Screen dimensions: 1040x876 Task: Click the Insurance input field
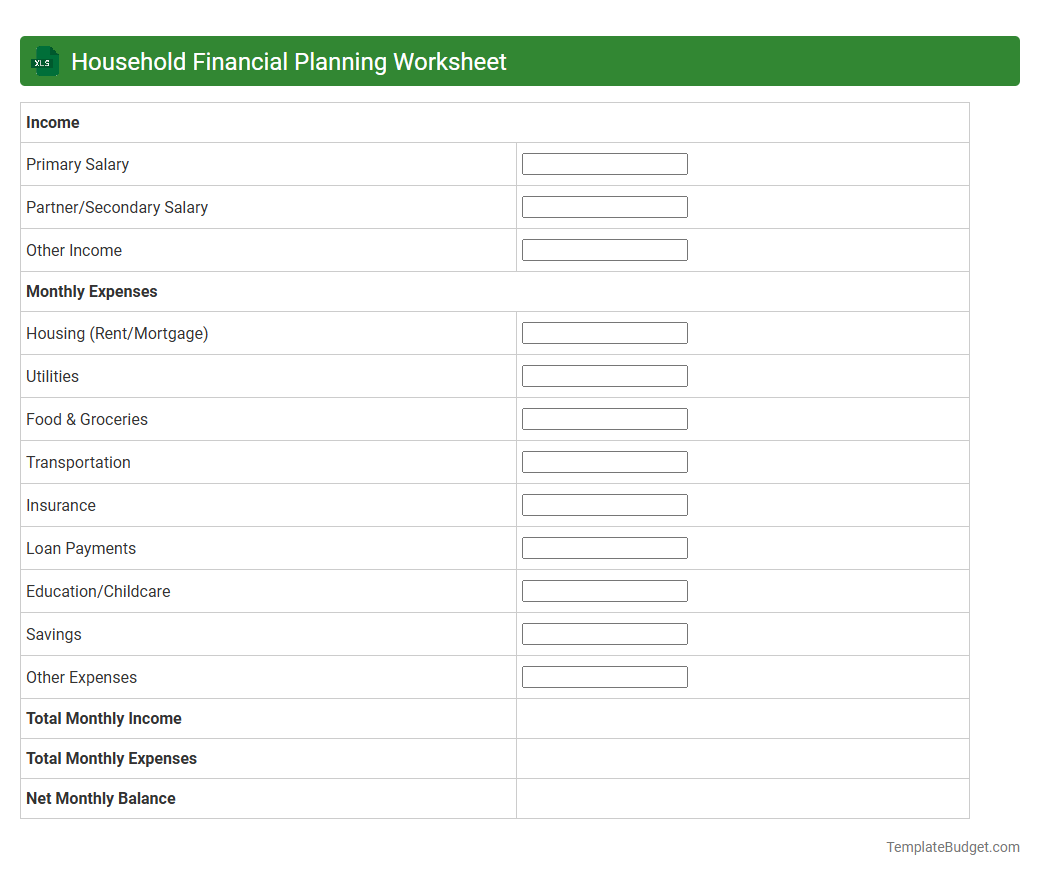[x=604, y=504]
